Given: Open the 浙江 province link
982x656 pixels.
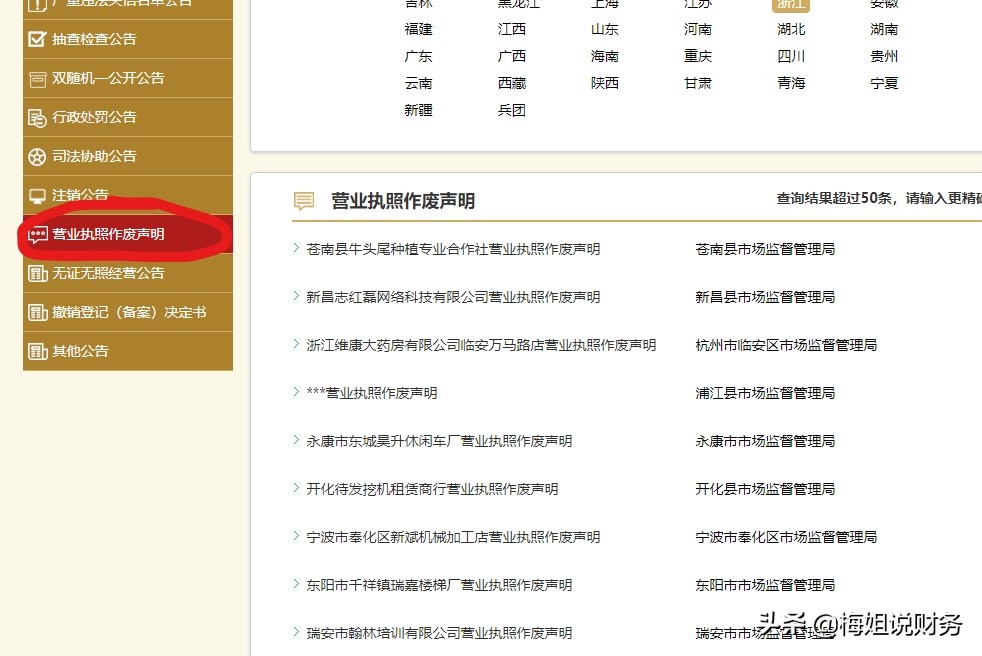Looking at the screenshot, I should [790, 5].
